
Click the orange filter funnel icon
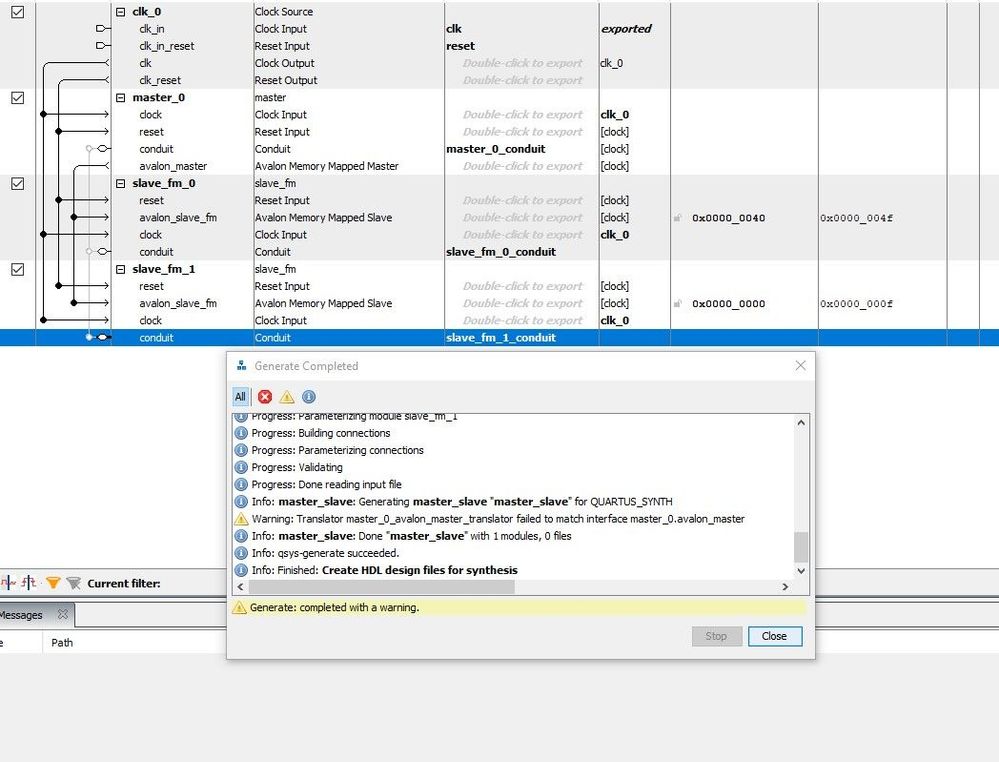click(x=53, y=583)
